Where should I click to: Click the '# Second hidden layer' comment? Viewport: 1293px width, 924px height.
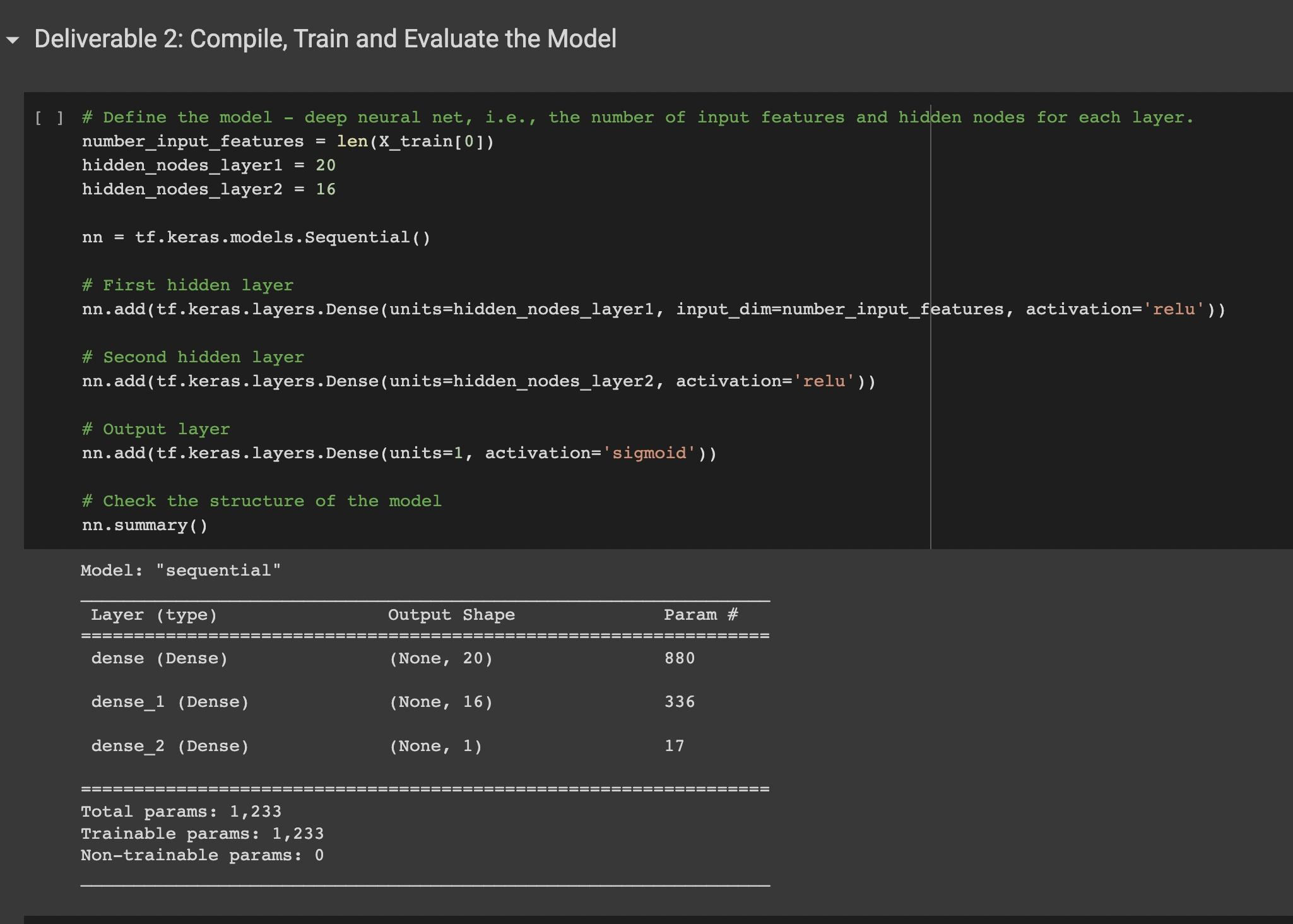[193, 358]
